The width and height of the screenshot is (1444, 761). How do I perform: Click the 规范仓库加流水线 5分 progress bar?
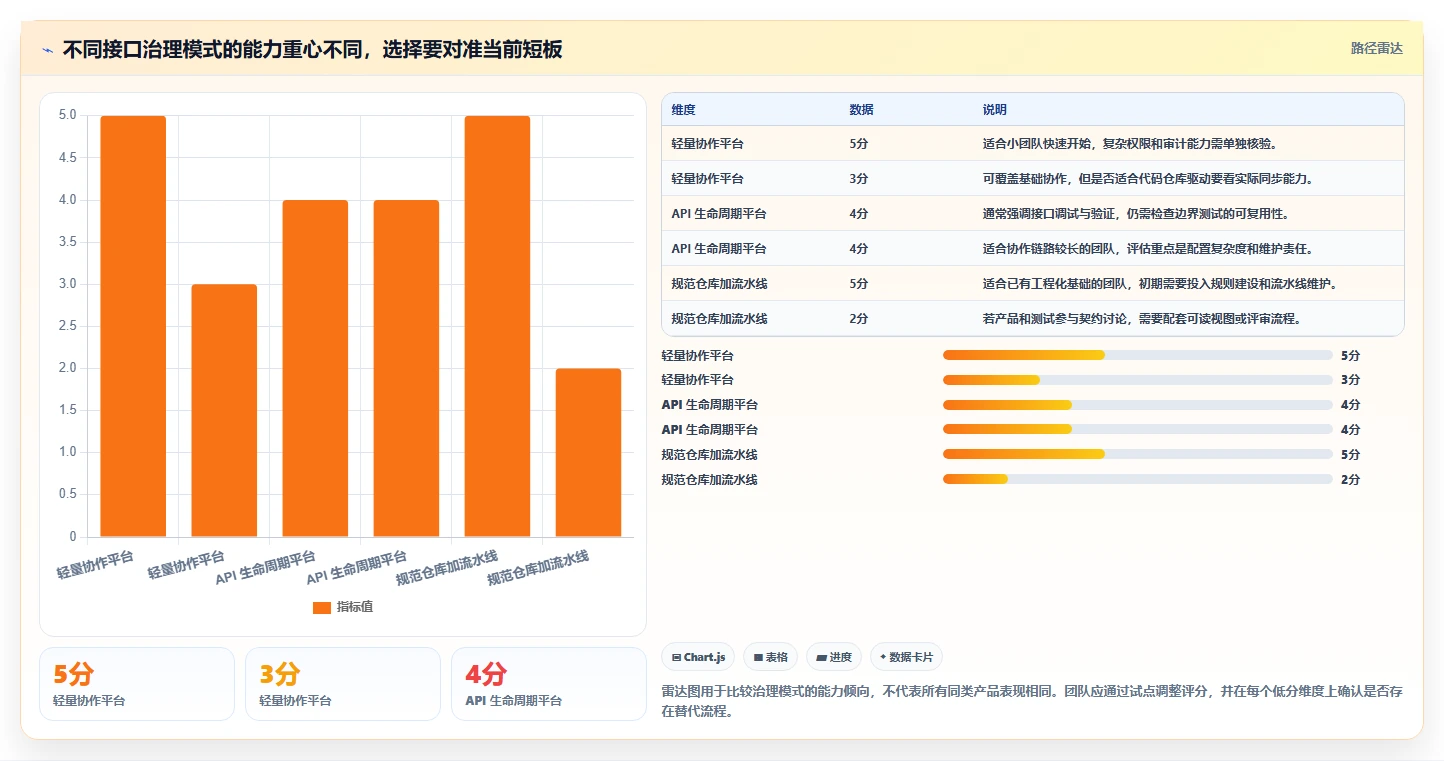tap(1138, 455)
